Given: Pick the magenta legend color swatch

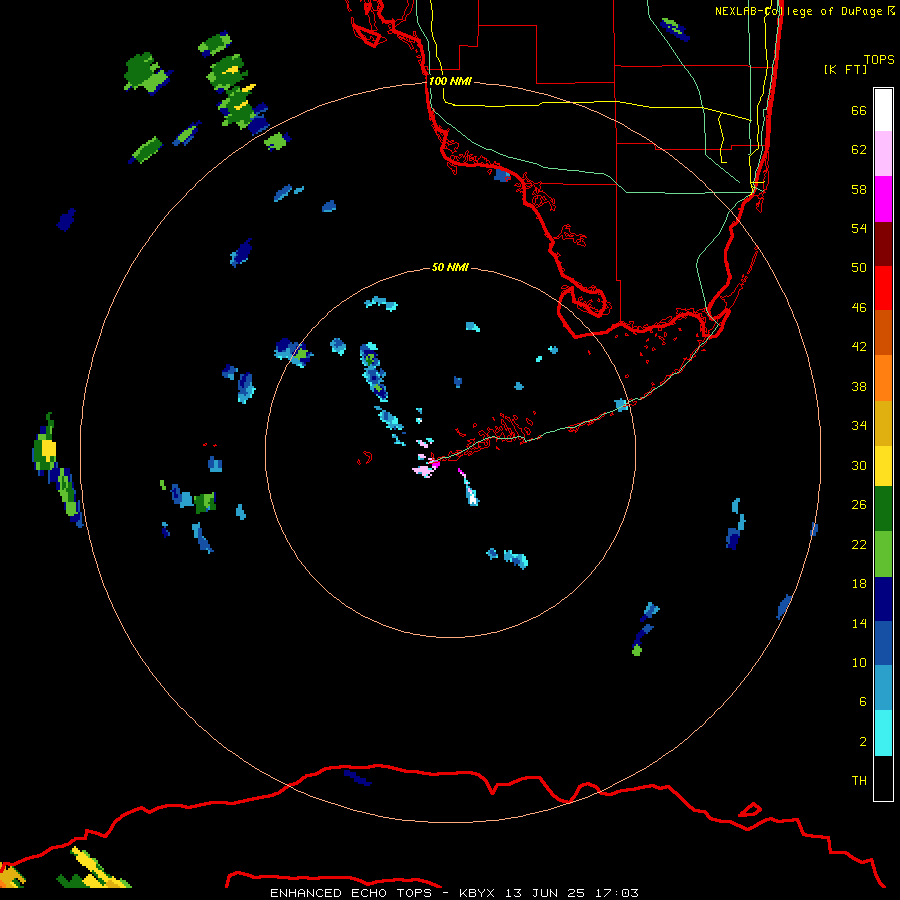Looking at the screenshot, I should tap(883, 199).
